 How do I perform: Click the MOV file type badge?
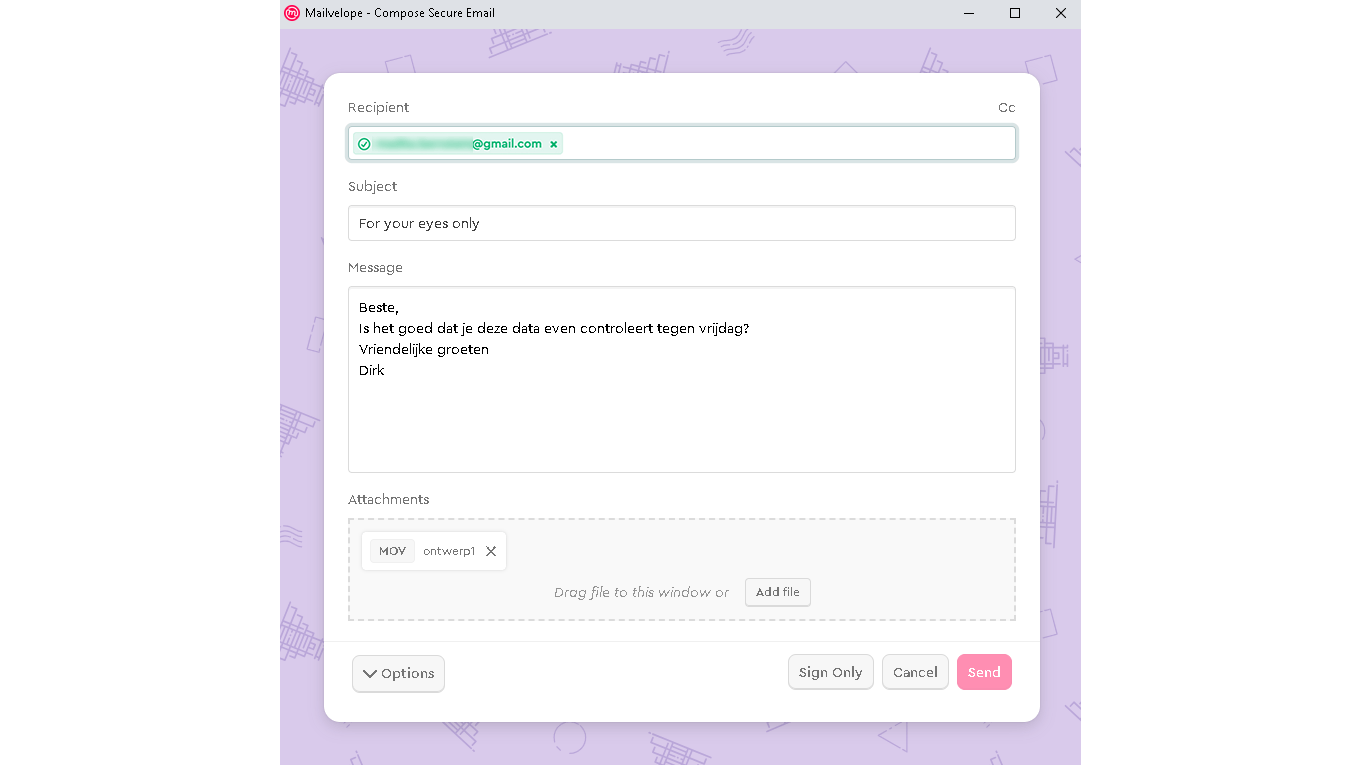[x=392, y=551]
